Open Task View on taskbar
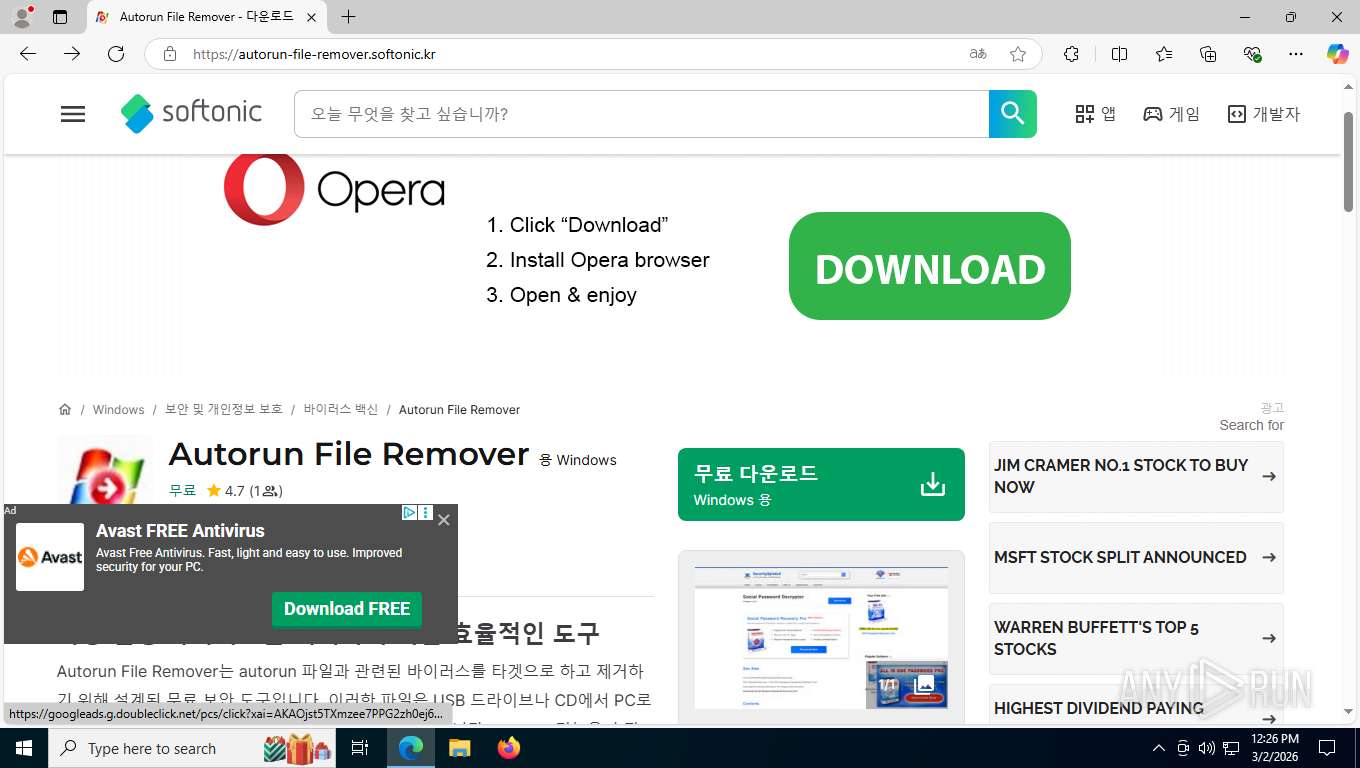The width and height of the screenshot is (1360, 768). [360, 748]
